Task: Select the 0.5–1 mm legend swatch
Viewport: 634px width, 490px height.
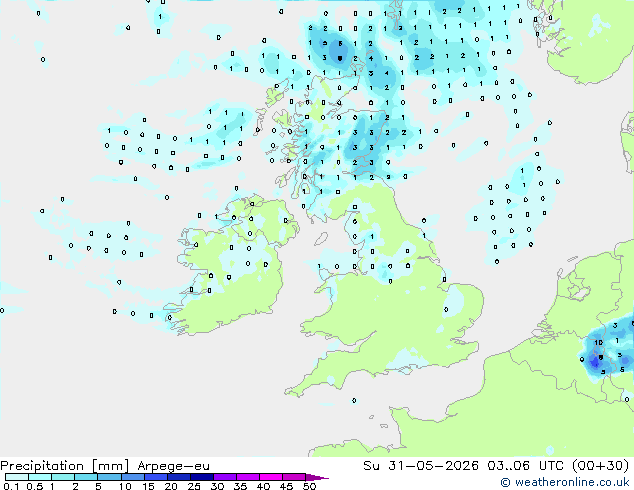Action: click(x=40, y=477)
